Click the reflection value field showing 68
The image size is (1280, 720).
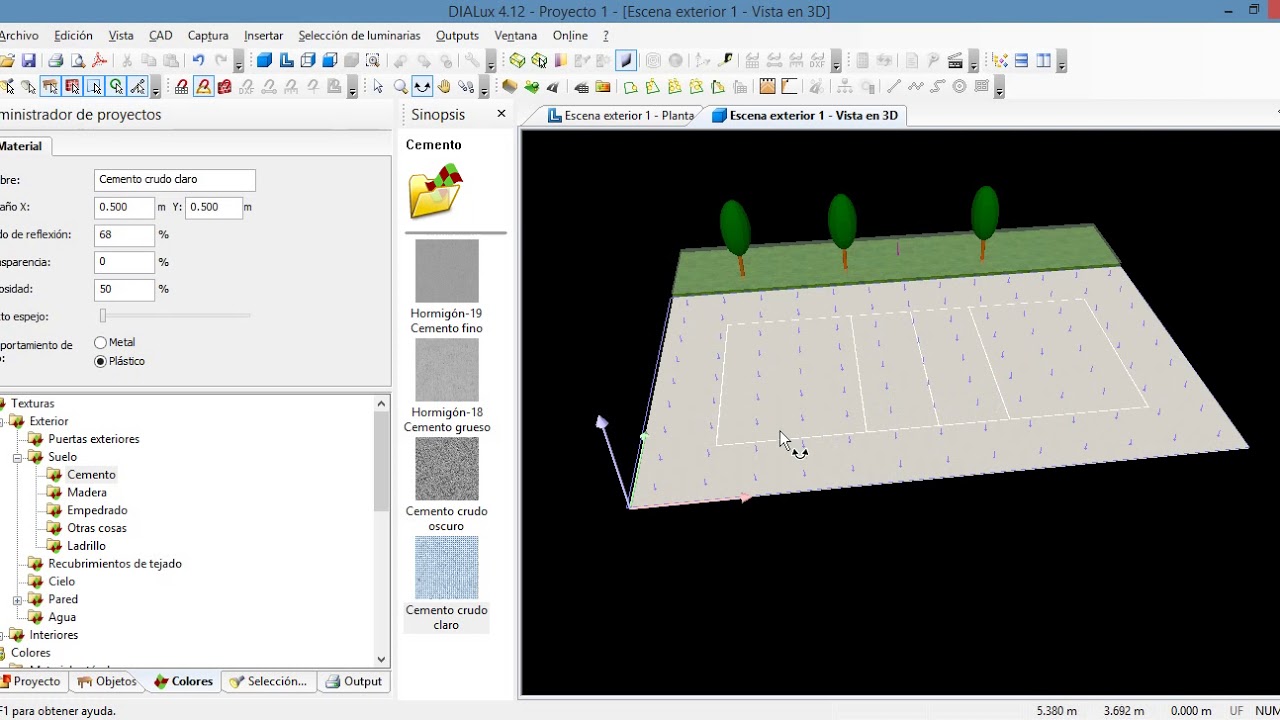tap(125, 235)
